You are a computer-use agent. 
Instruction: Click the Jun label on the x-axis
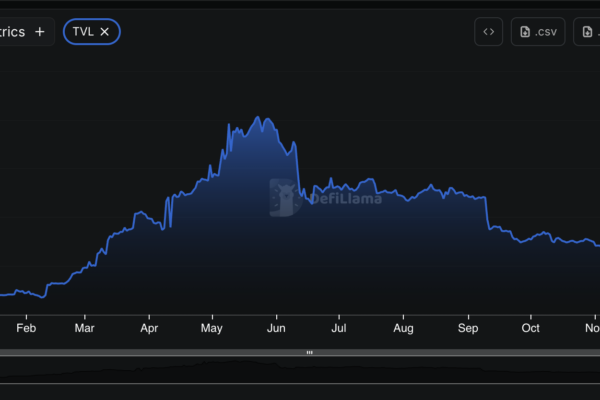pos(276,328)
